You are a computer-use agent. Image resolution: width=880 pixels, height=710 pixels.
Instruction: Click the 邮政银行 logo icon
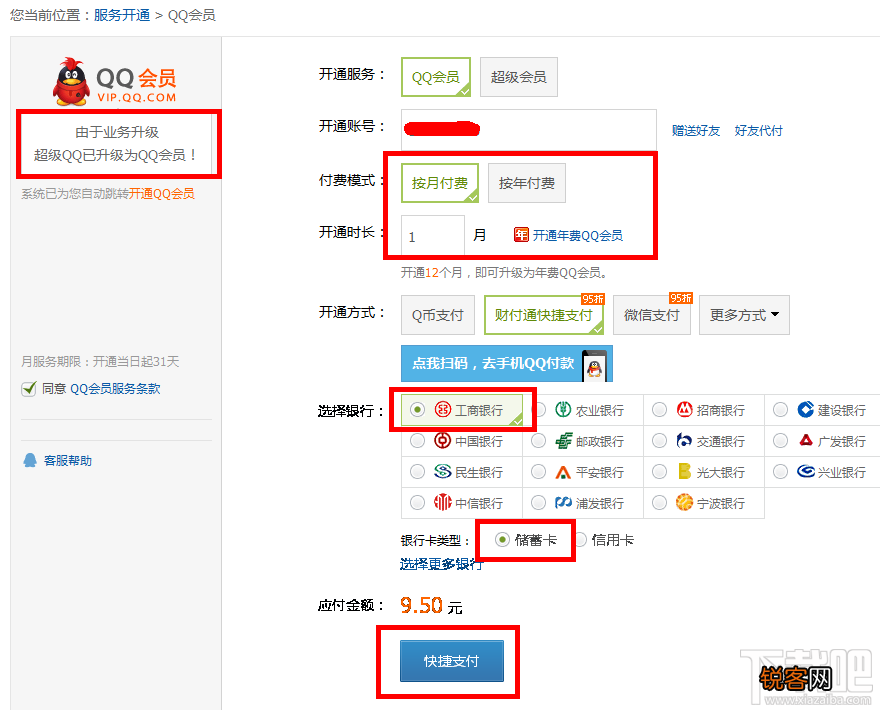coord(563,441)
